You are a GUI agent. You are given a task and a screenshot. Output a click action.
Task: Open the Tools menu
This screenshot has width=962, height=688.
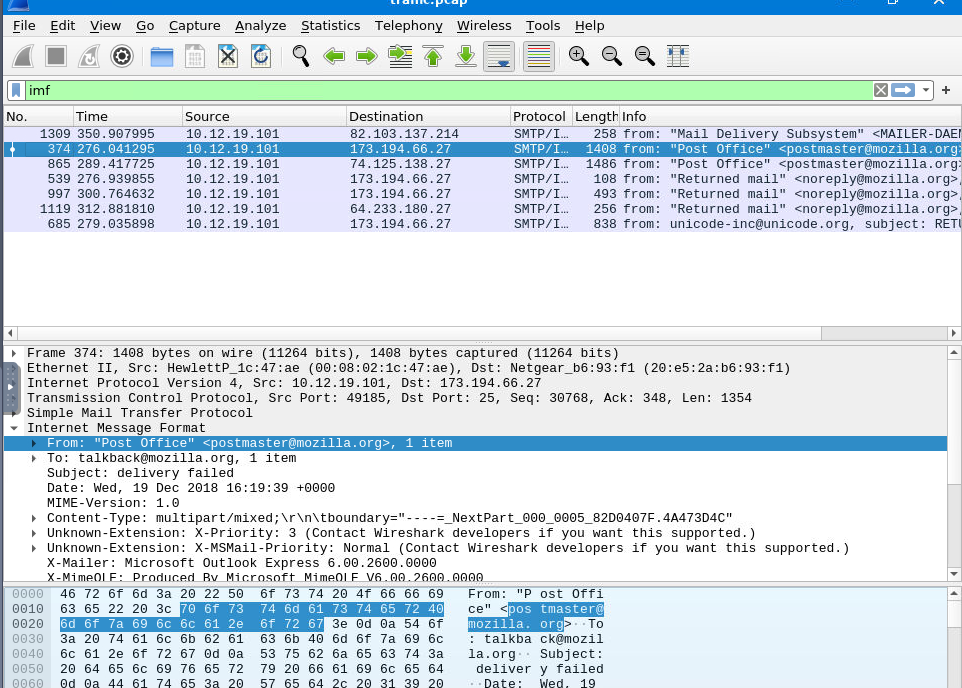(x=543, y=26)
